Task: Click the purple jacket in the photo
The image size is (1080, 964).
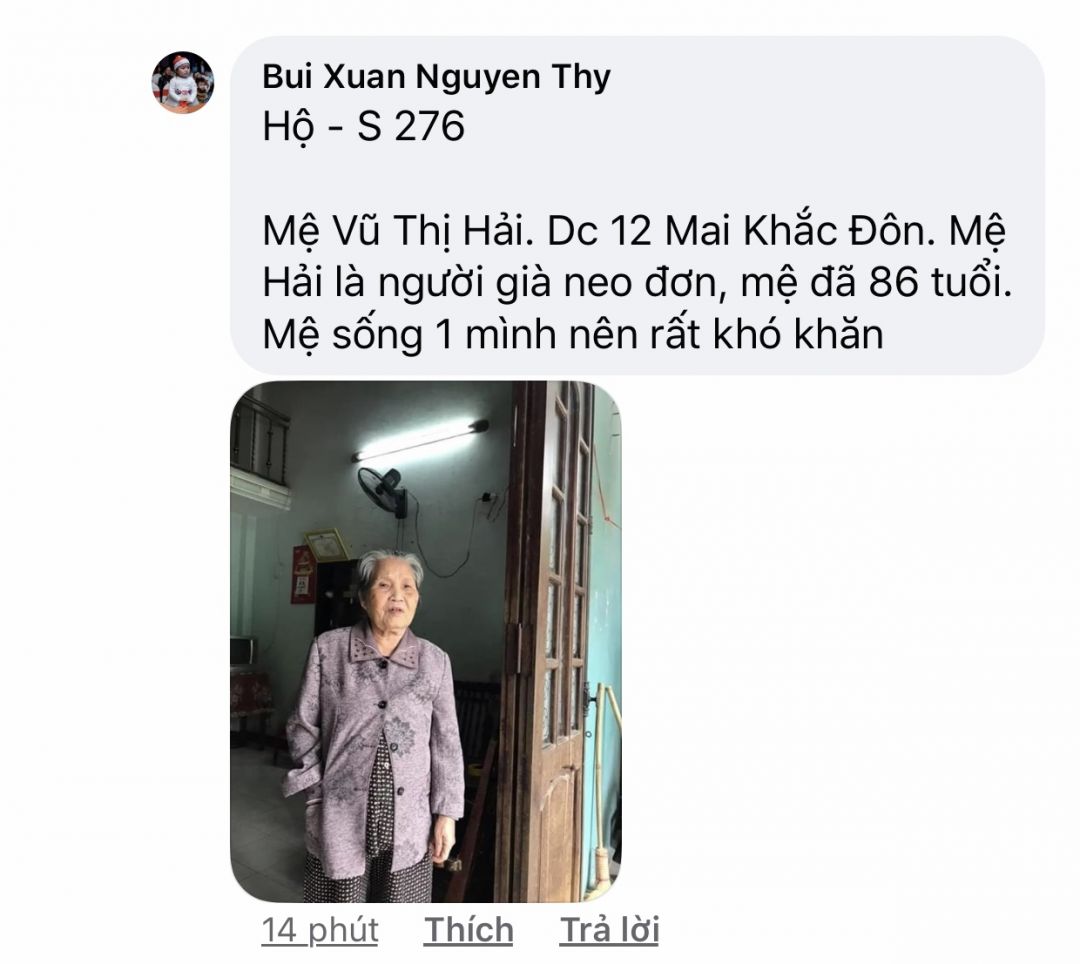Action: coord(375,751)
